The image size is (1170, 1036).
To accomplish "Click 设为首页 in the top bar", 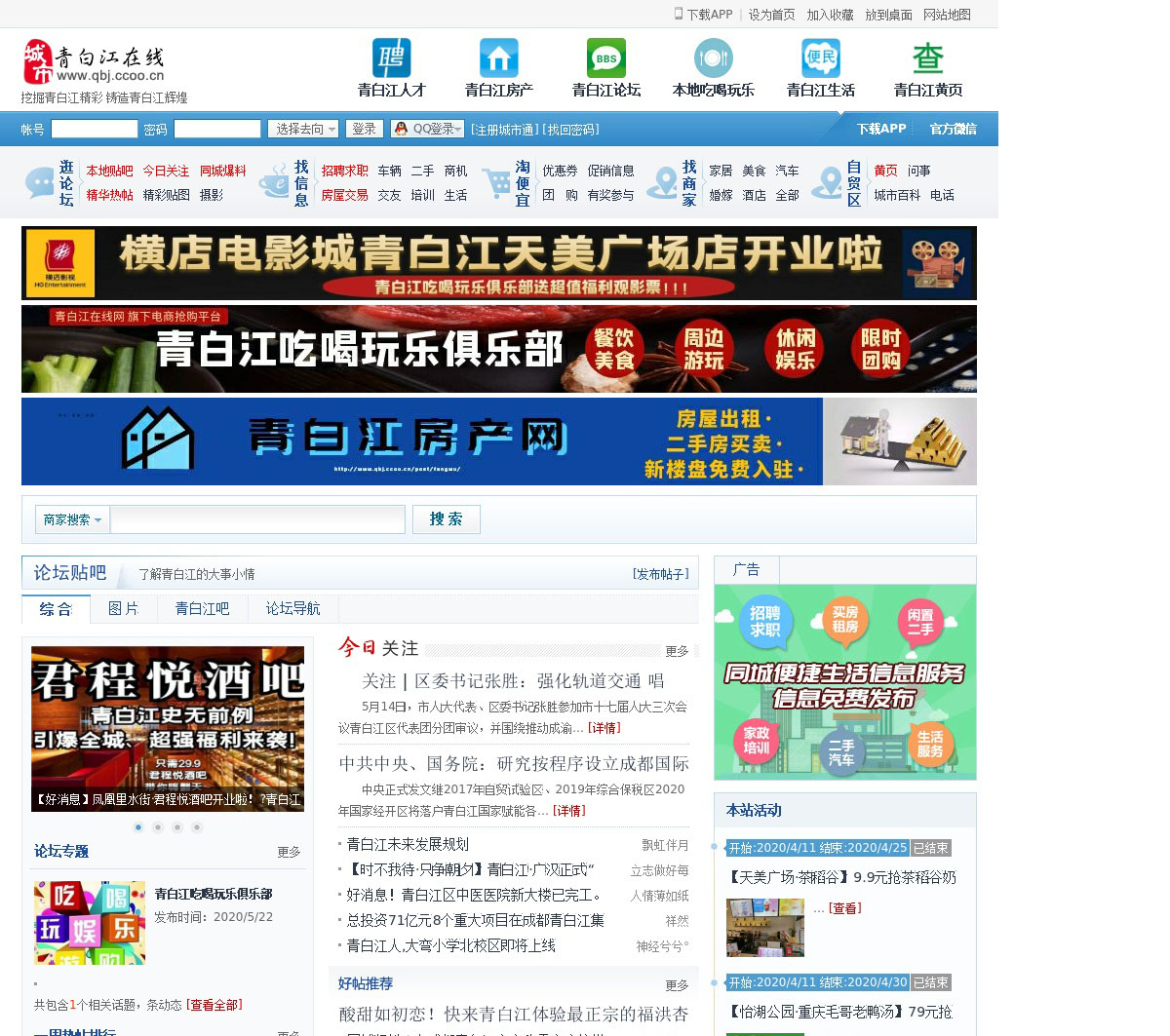I will click(771, 15).
